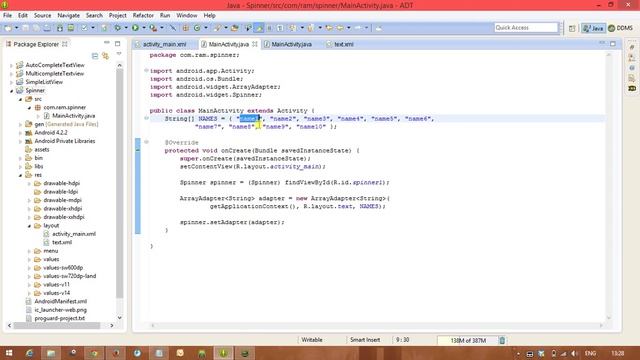The image size is (640, 360).
Task: Collapse the Spinner project node
Action: coord(11,91)
